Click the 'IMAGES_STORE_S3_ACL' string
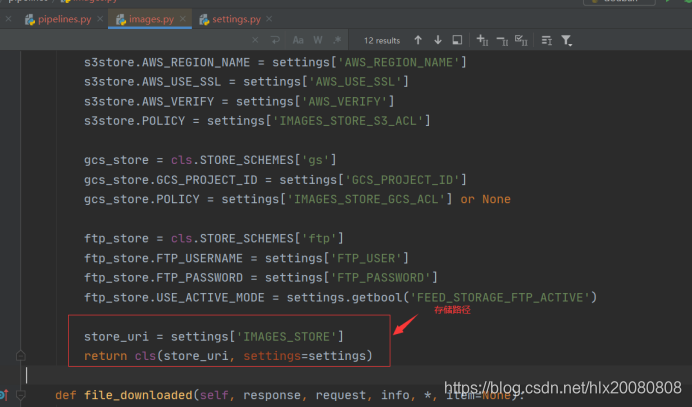This screenshot has height=407, width=692. 348,121
